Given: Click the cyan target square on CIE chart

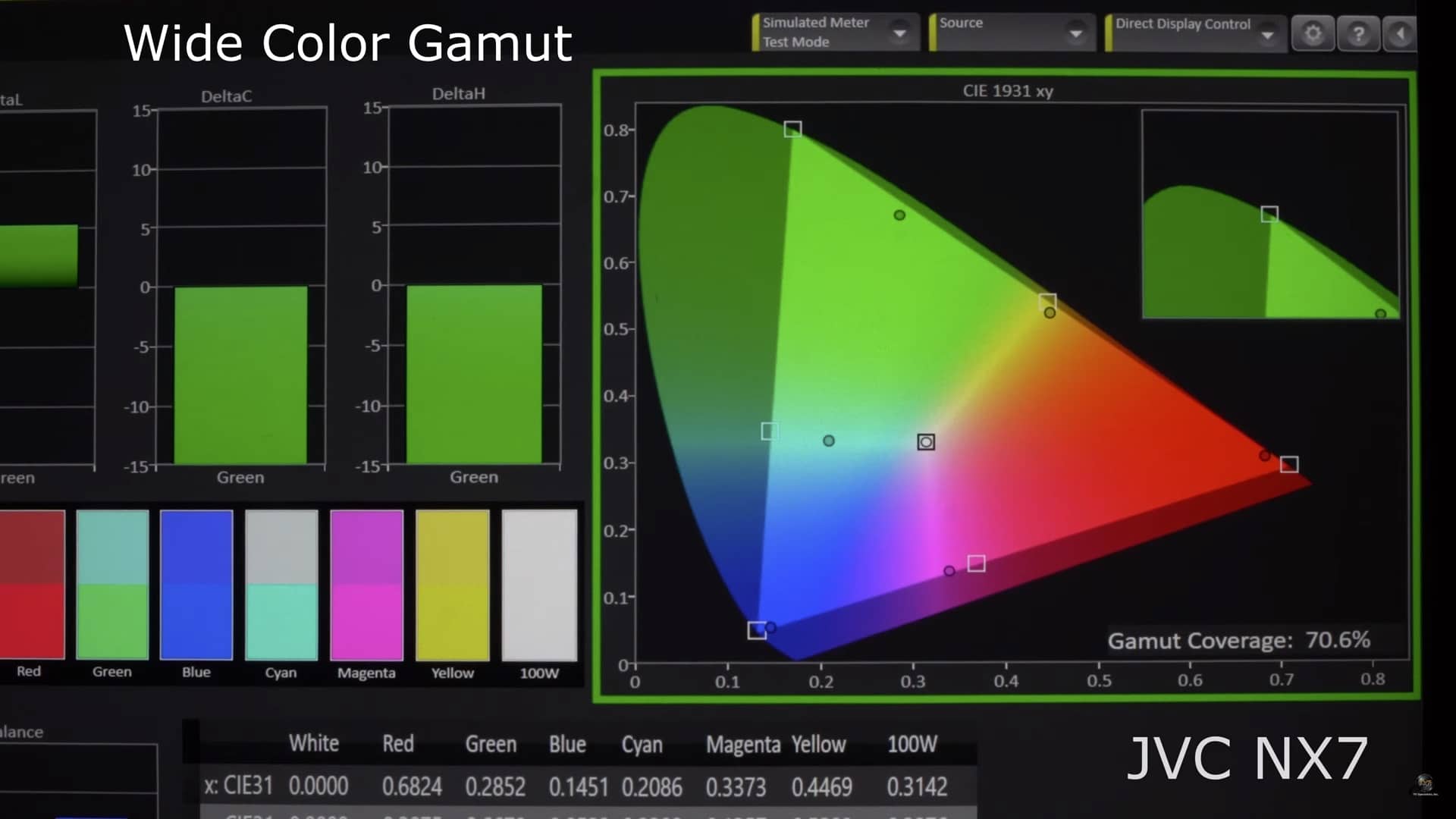Looking at the screenshot, I should coord(769,431).
